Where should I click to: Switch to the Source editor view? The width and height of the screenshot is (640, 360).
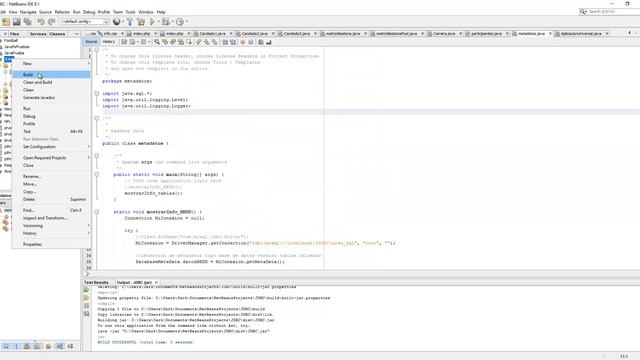(91, 42)
